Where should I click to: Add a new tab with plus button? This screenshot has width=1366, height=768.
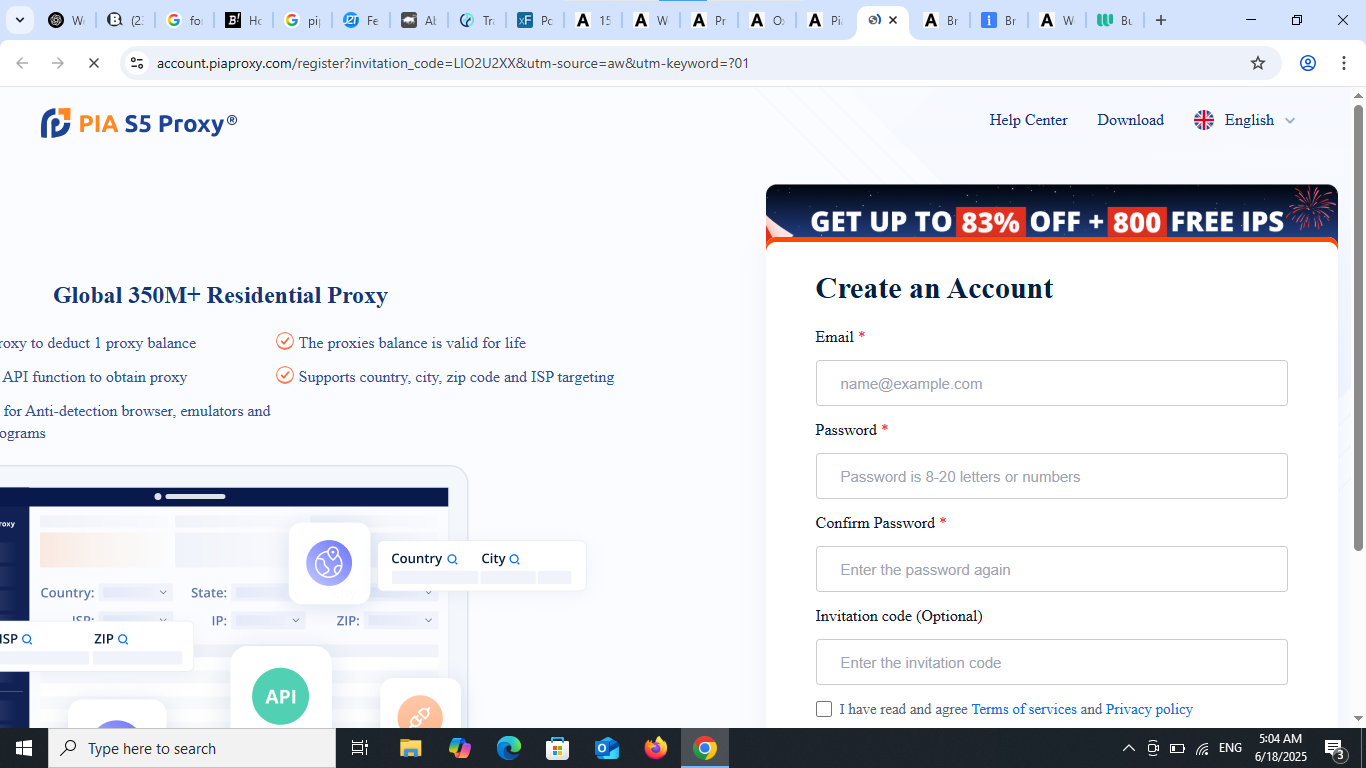point(1160,20)
